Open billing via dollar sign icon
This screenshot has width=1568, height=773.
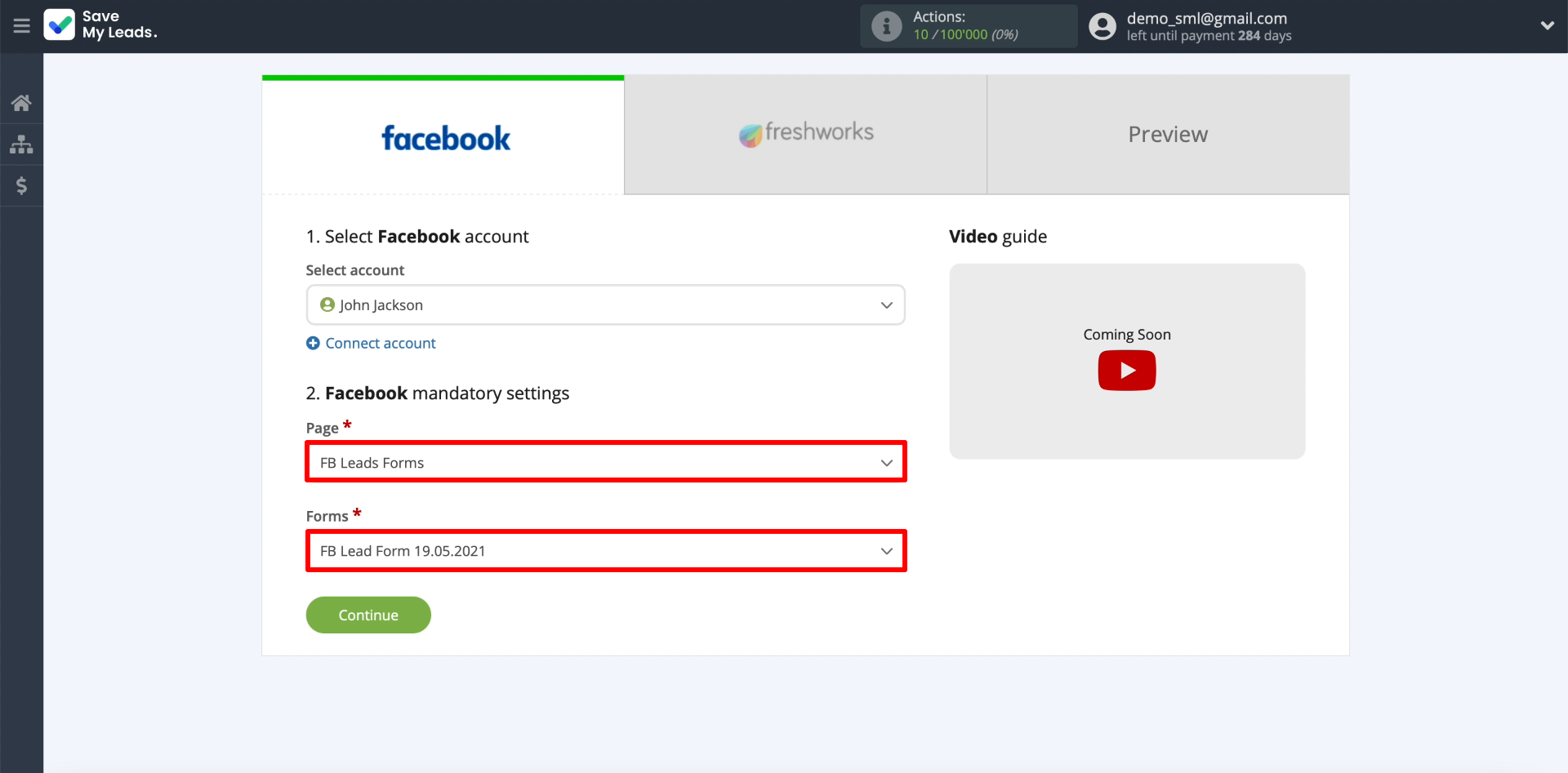pyautogui.click(x=21, y=186)
